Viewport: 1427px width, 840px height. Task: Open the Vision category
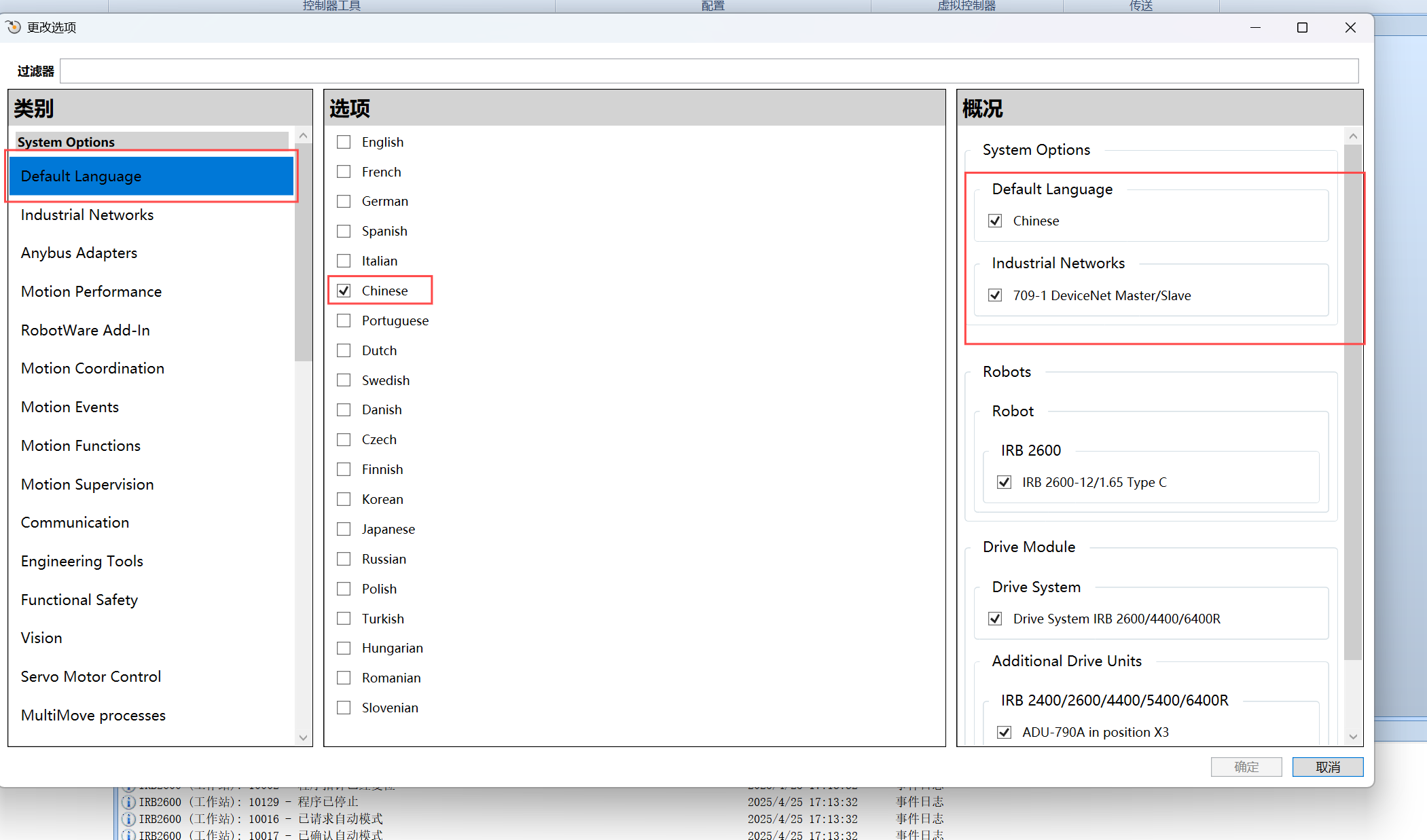pos(41,638)
